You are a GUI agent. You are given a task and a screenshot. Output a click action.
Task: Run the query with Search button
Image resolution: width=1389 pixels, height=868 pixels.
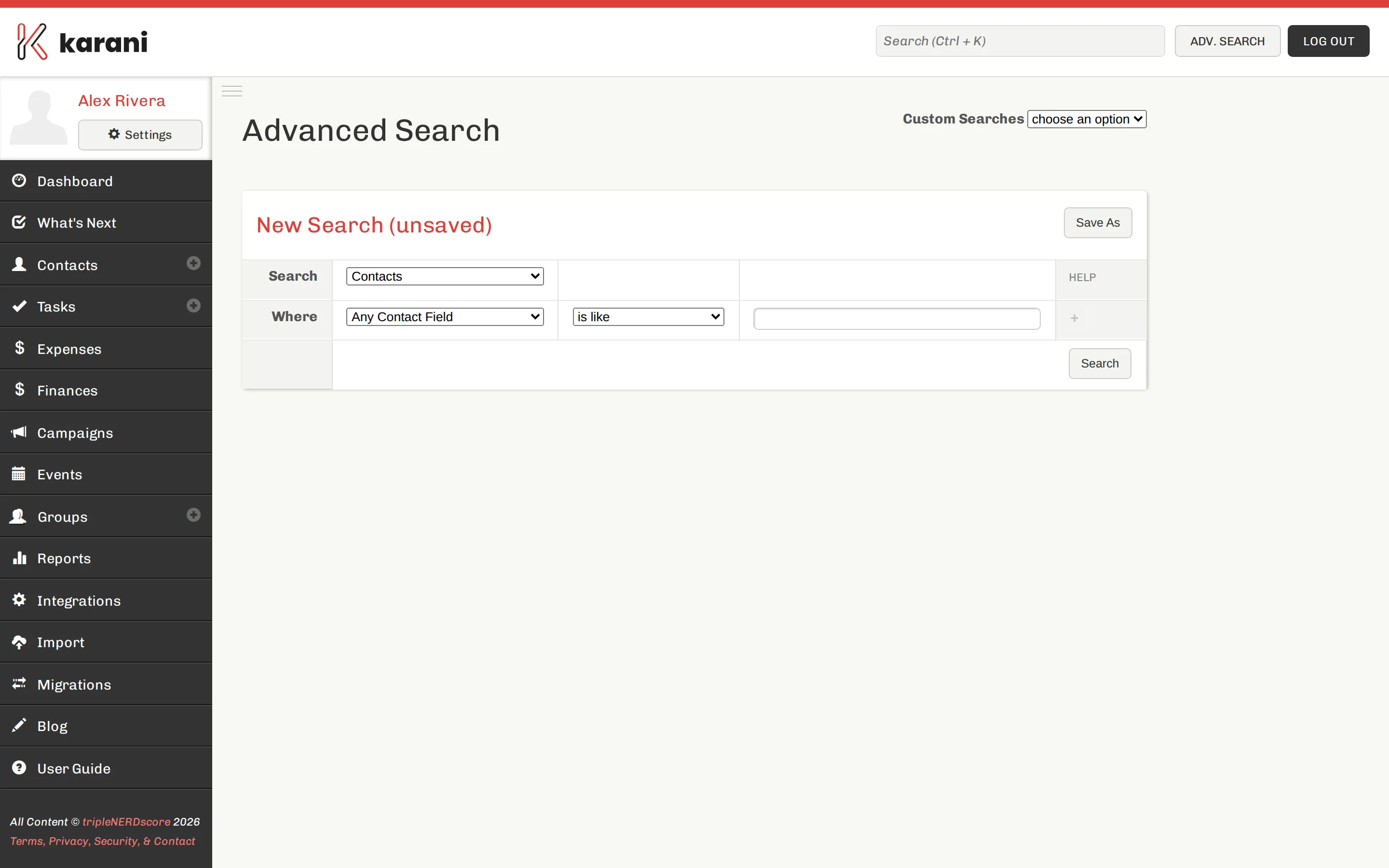[1100, 364]
